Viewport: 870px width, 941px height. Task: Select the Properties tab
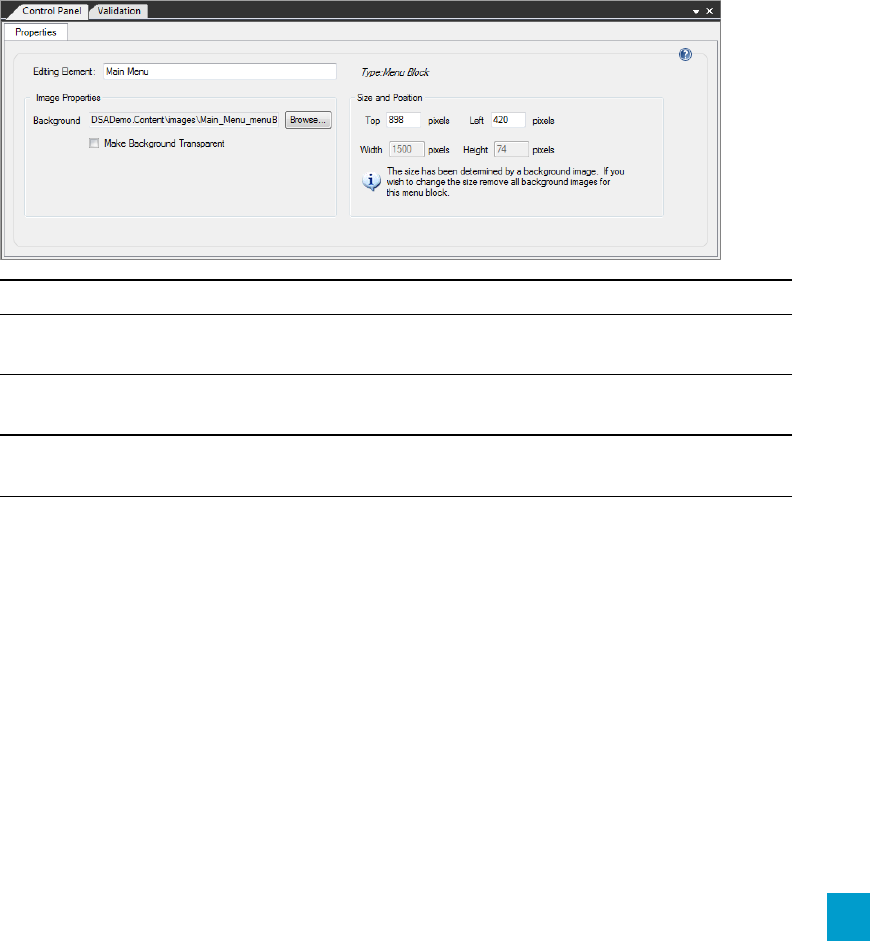(x=35, y=32)
